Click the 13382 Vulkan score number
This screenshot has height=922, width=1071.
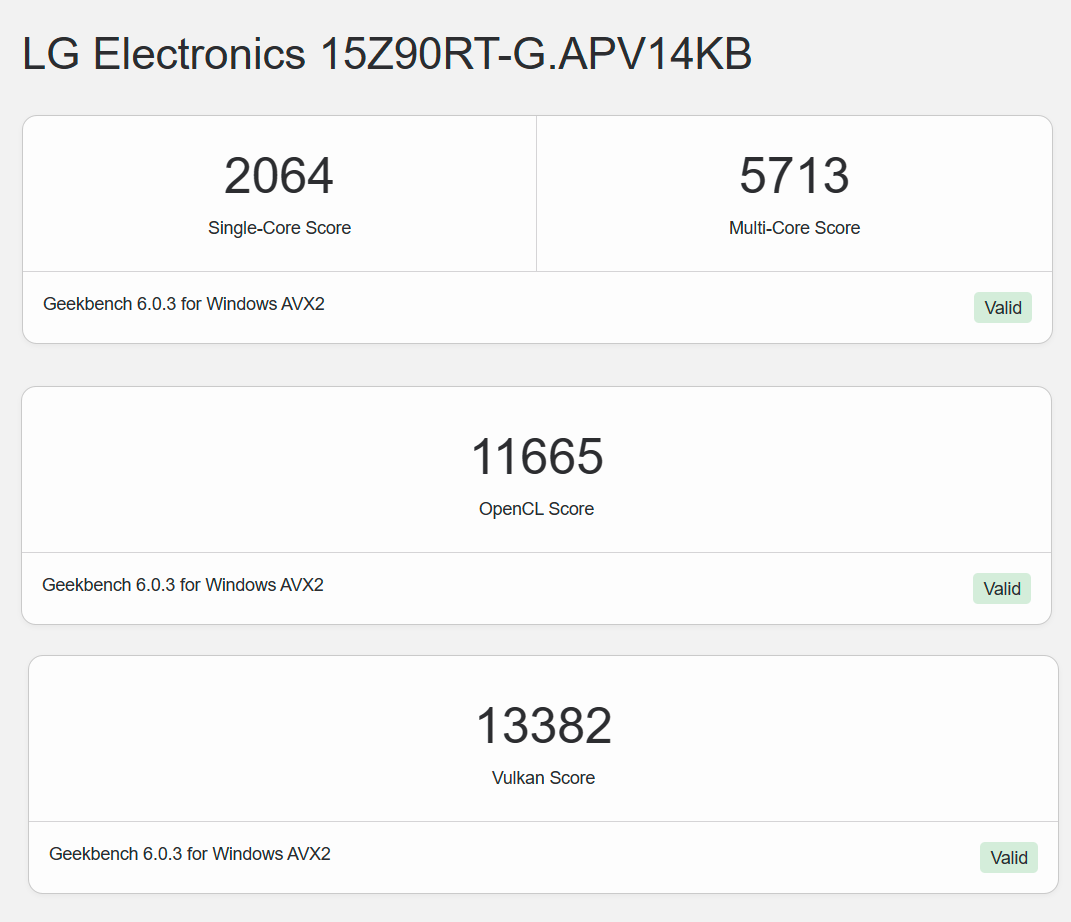(543, 726)
